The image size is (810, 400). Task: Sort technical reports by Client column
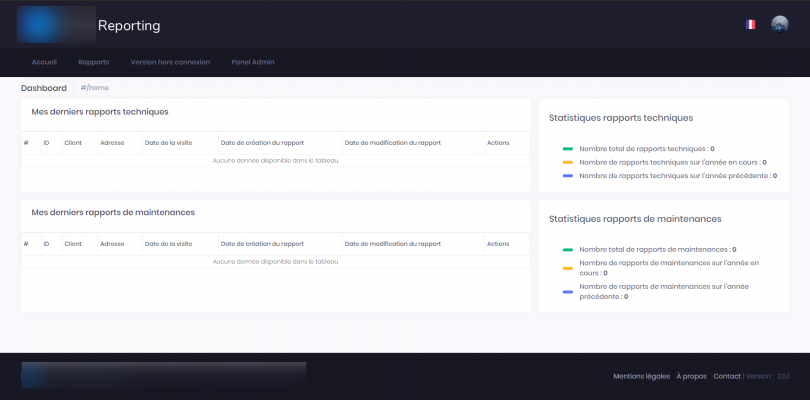tap(73, 143)
